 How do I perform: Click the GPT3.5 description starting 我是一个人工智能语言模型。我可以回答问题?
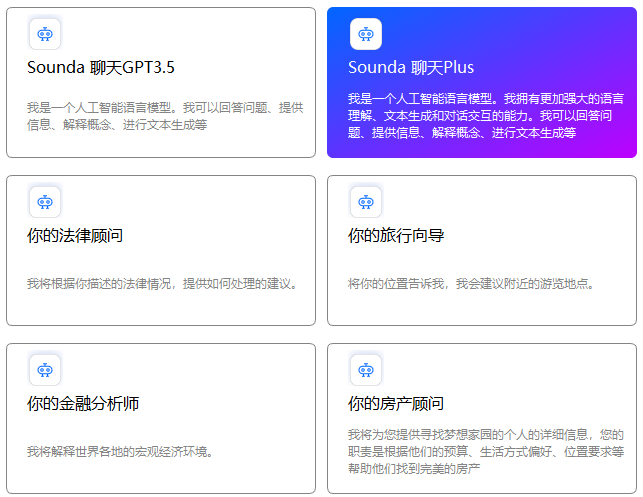pos(165,116)
